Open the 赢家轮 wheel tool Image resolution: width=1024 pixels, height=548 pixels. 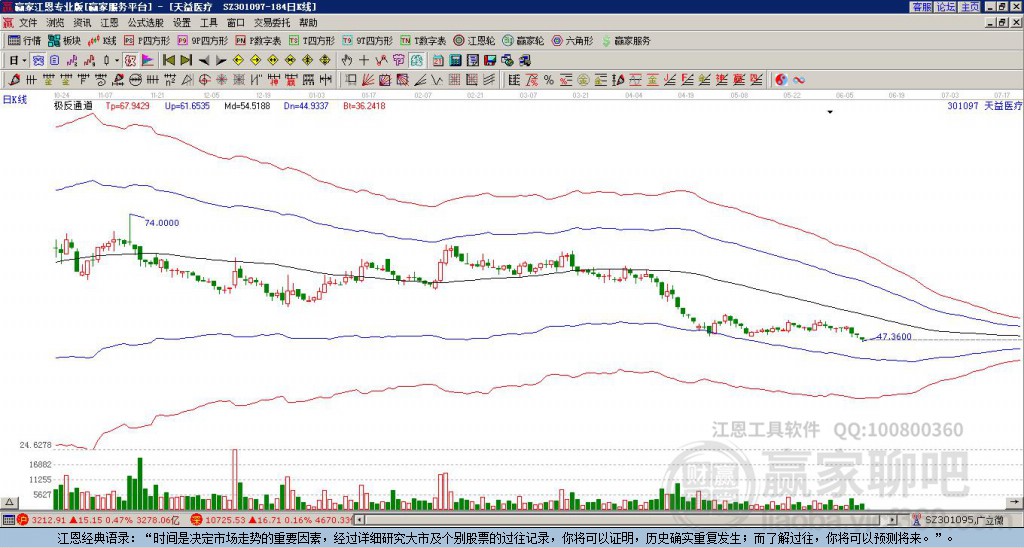(x=523, y=40)
